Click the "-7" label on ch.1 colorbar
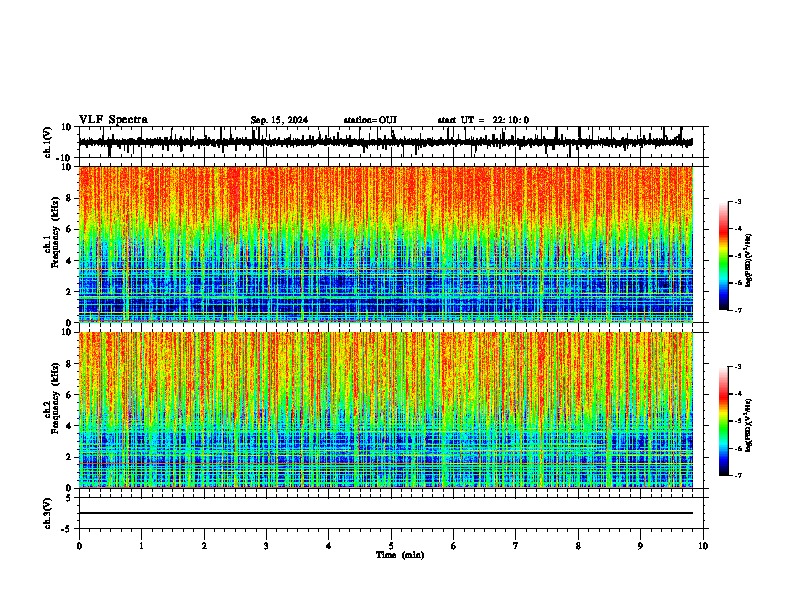792x612 pixels. pyautogui.click(x=737, y=310)
